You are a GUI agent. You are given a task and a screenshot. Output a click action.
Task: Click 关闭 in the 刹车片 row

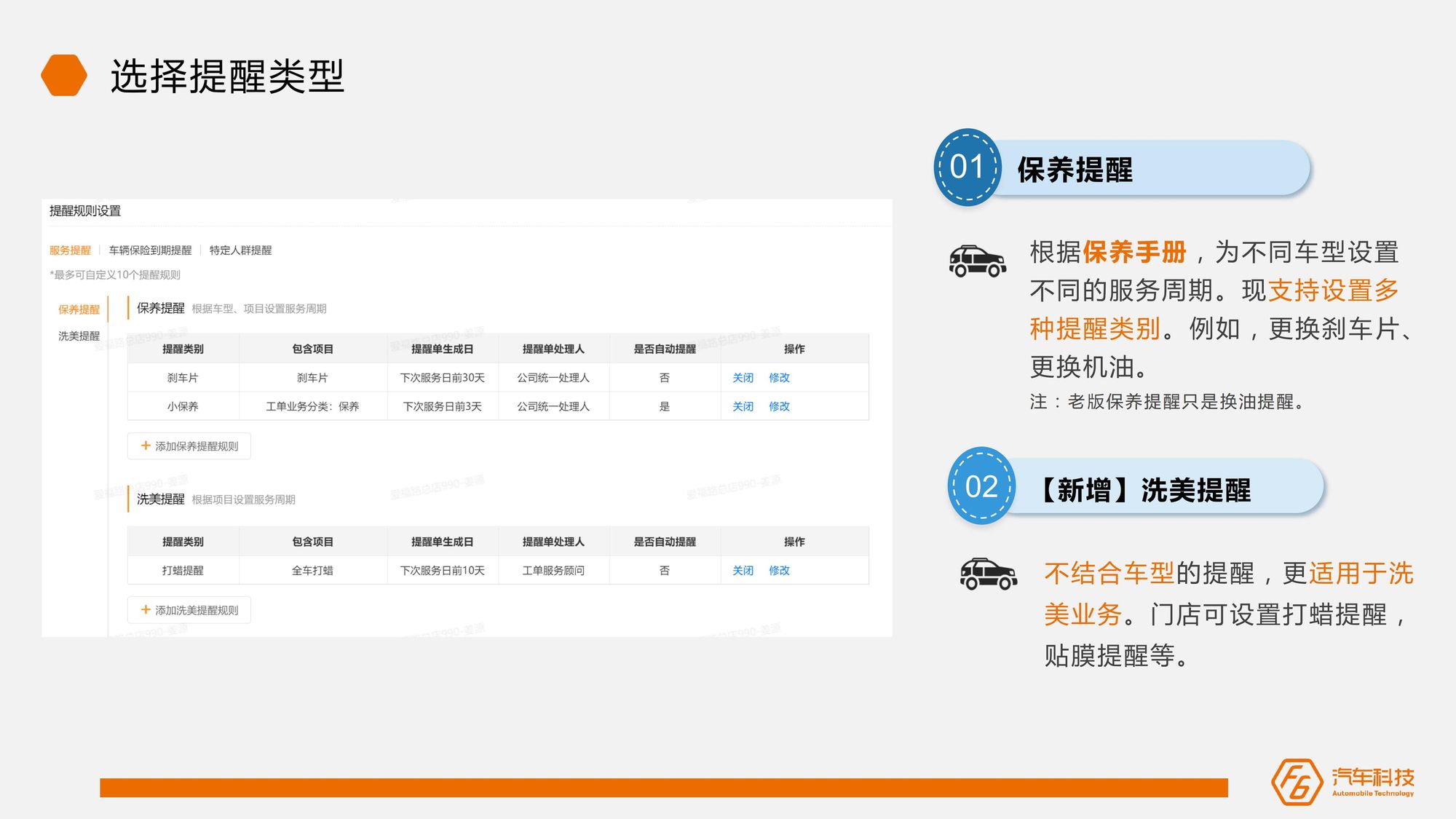743,378
